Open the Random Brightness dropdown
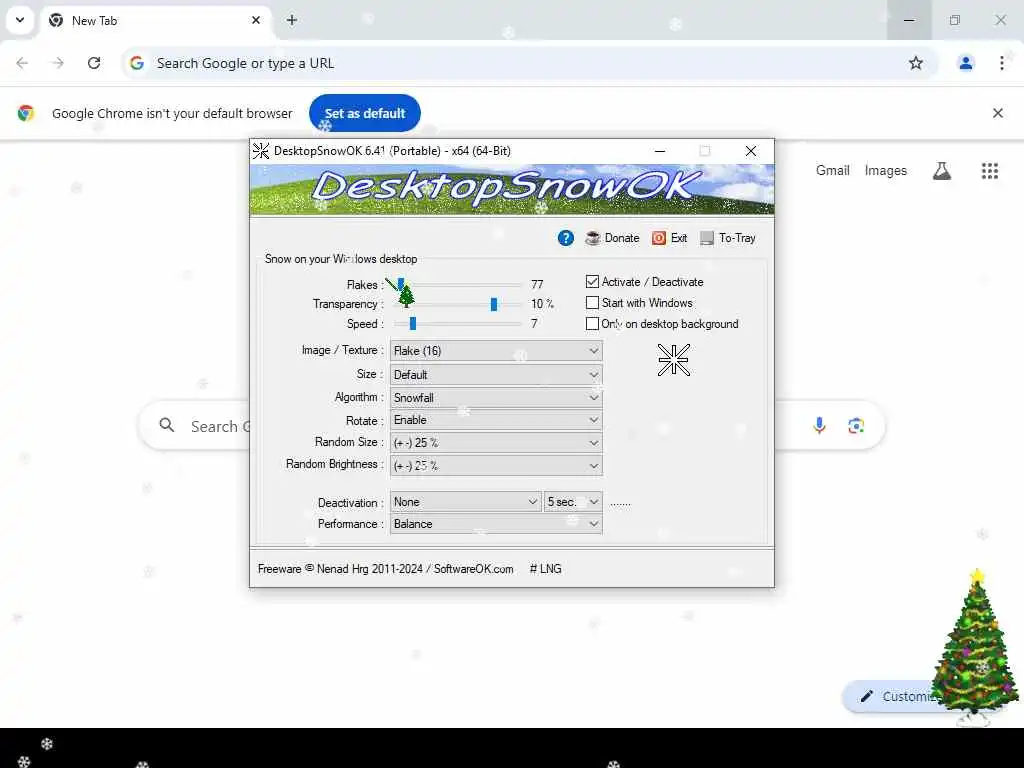 496,466
